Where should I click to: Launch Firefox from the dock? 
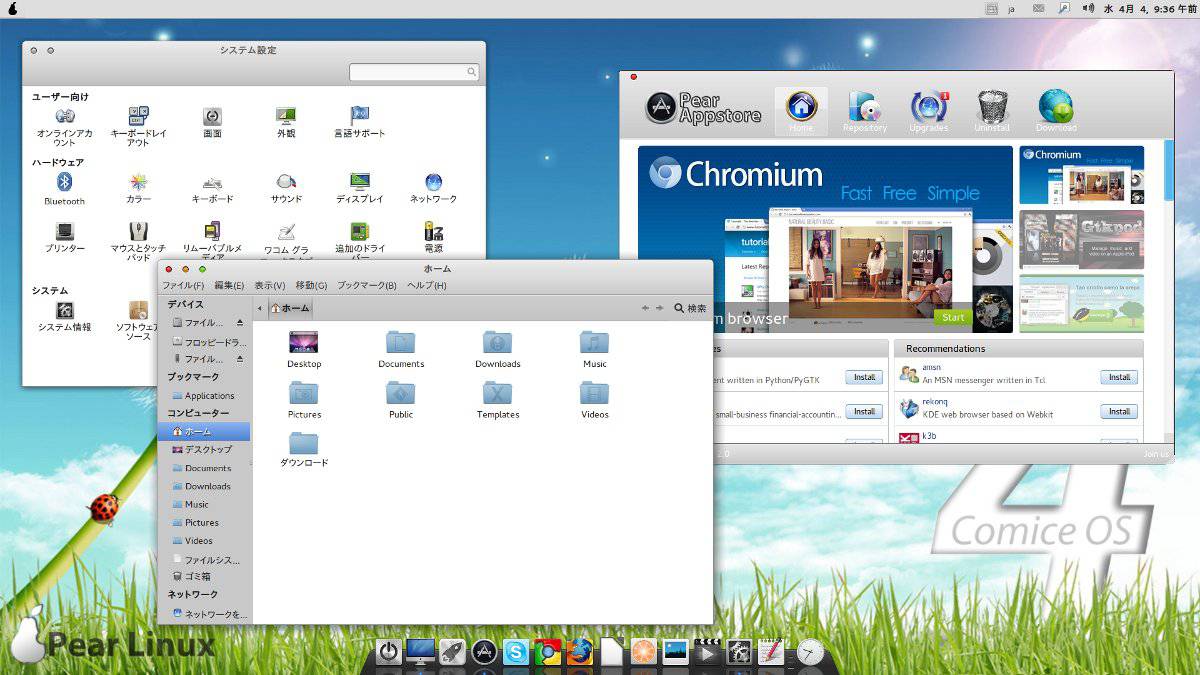579,652
